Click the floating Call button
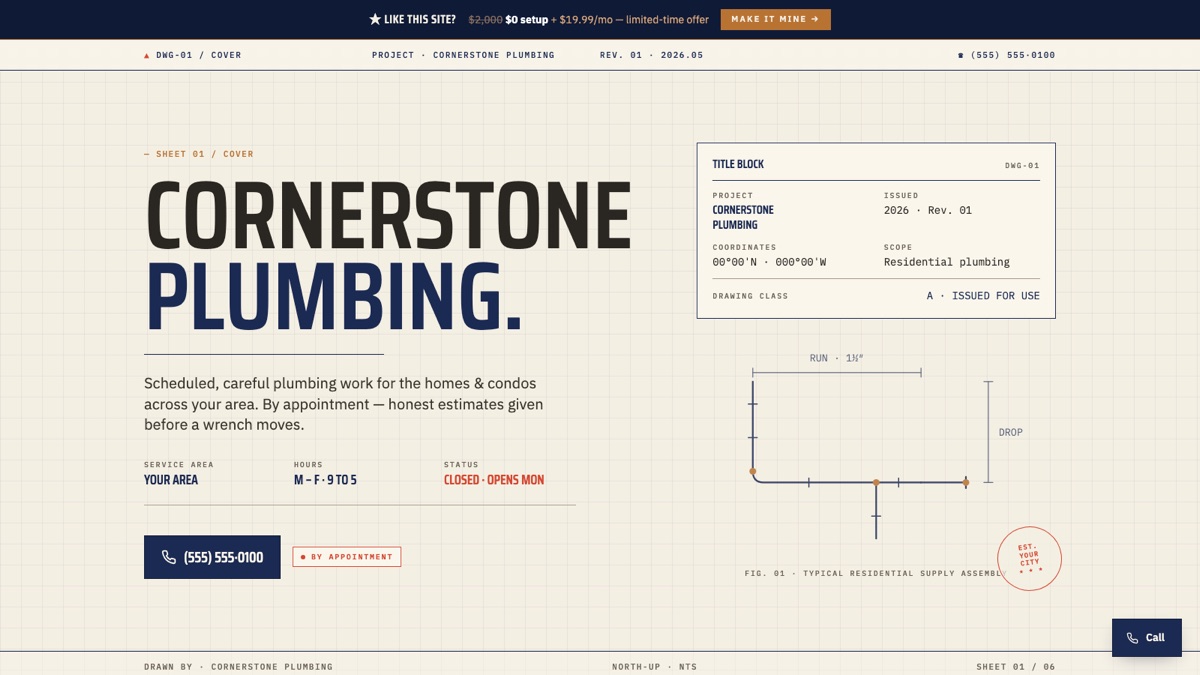The image size is (1200, 675). coord(1147,638)
